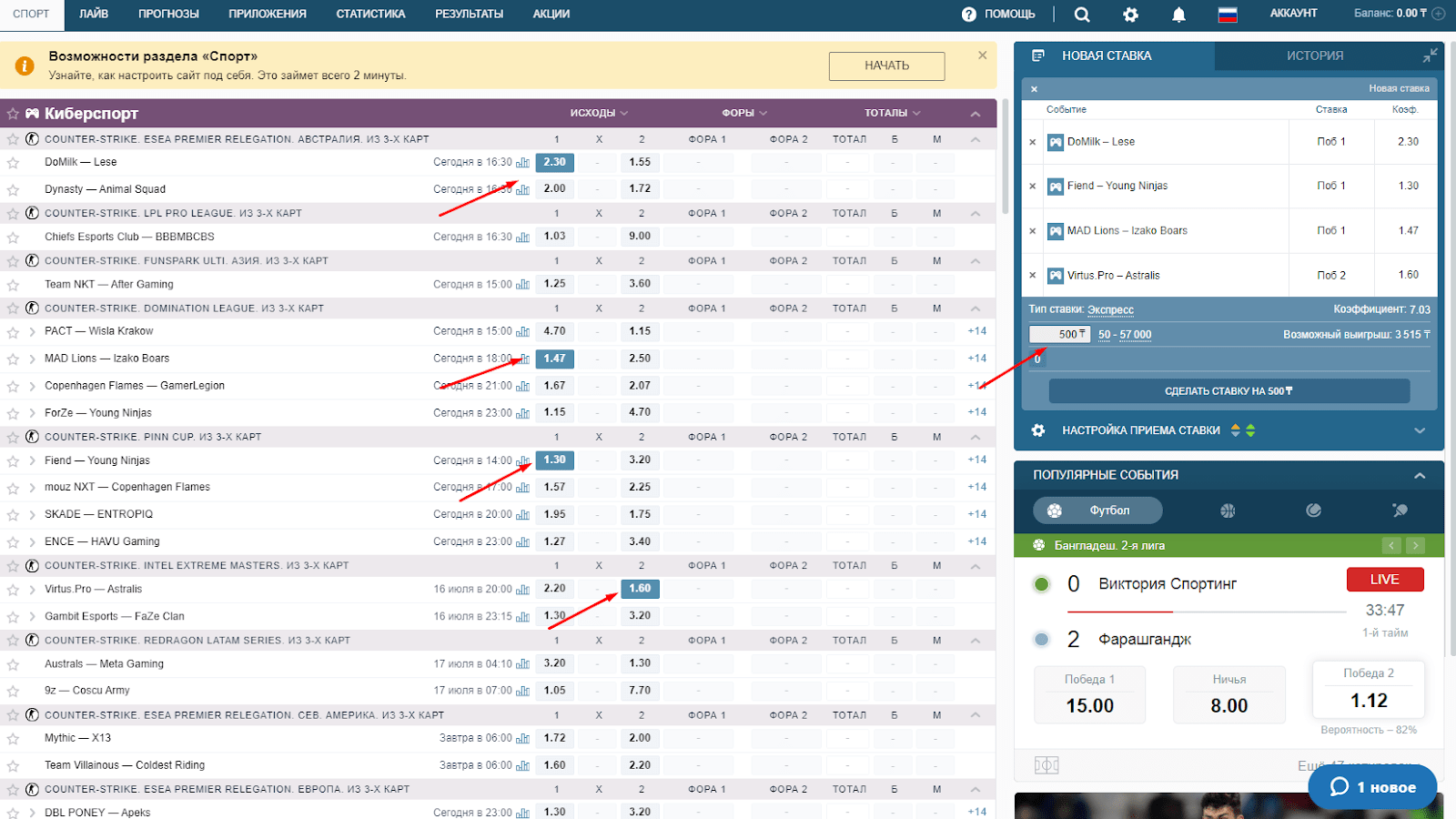
Task: Click the bet amount input field
Action: [x=1060, y=334]
